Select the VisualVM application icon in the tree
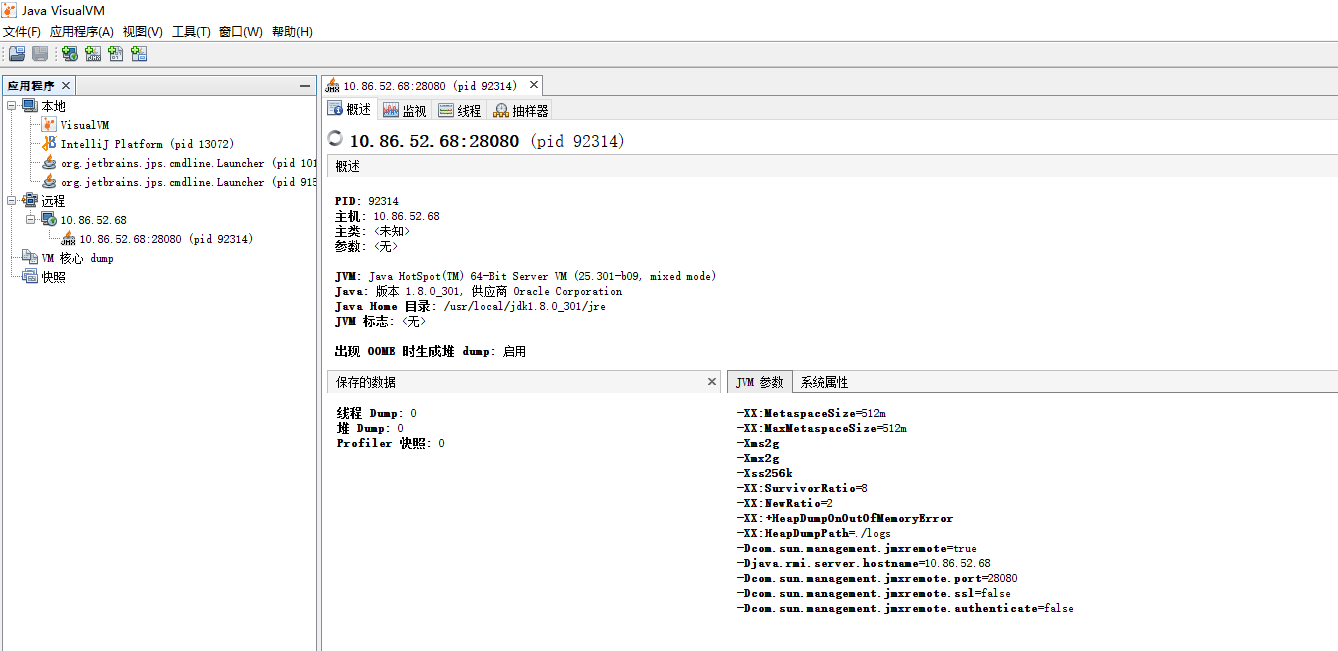 pos(49,125)
